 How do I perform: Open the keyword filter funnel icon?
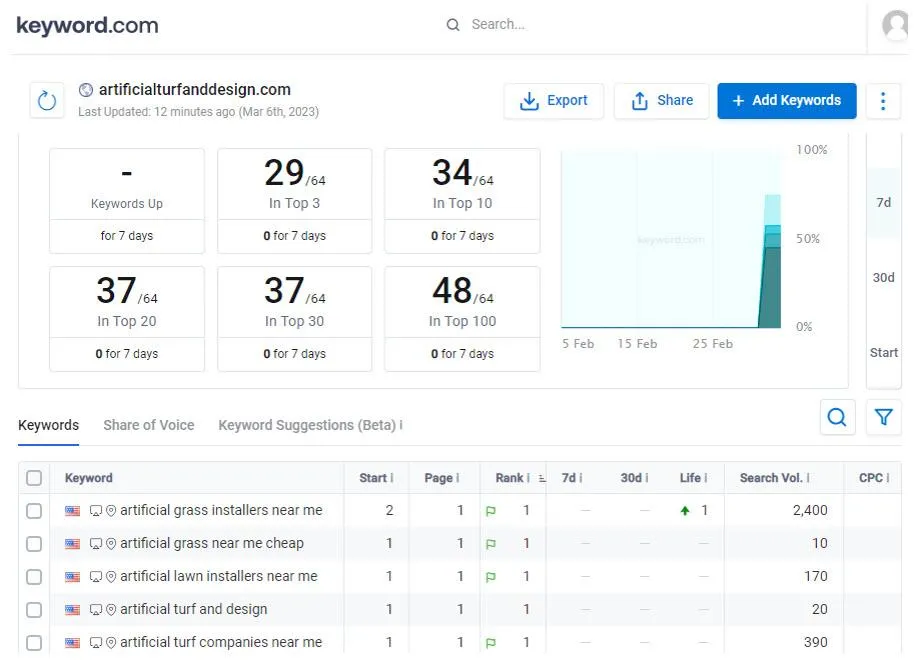pos(883,417)
